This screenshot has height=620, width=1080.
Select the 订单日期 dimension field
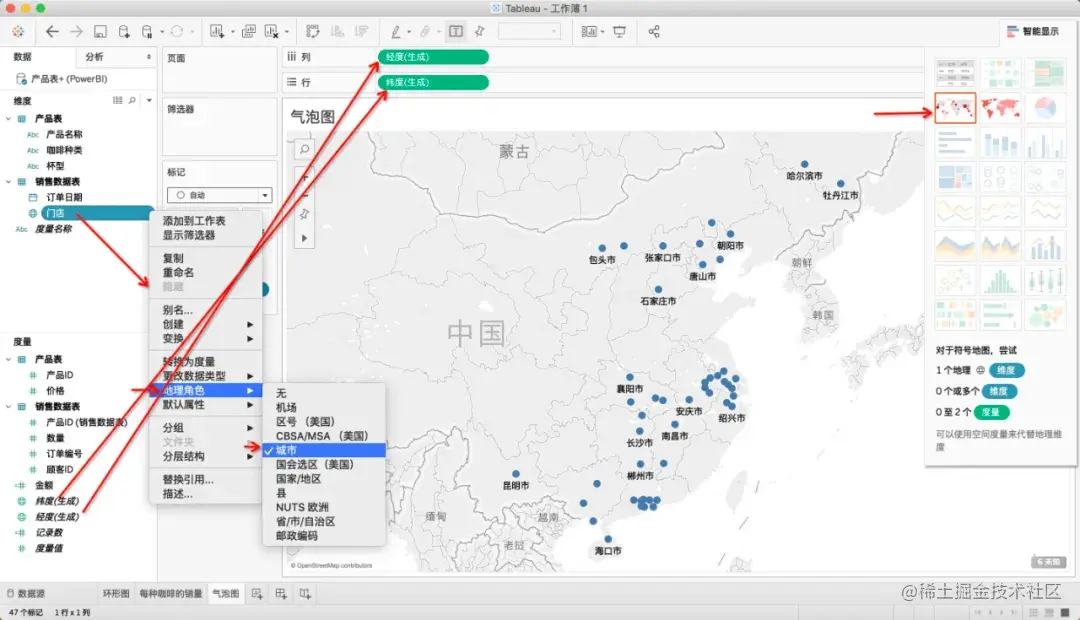pyautogui.click(x=64, y=198)
